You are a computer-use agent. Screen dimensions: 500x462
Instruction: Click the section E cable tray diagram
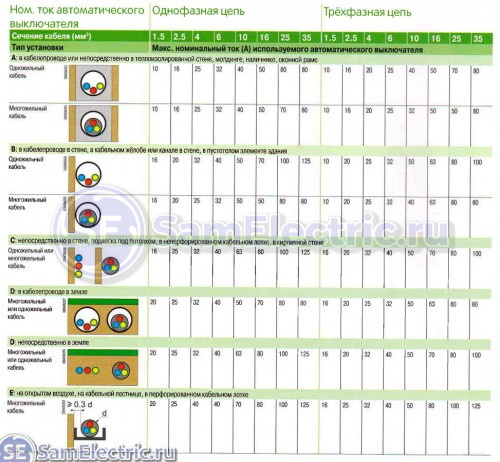point(87,424)
